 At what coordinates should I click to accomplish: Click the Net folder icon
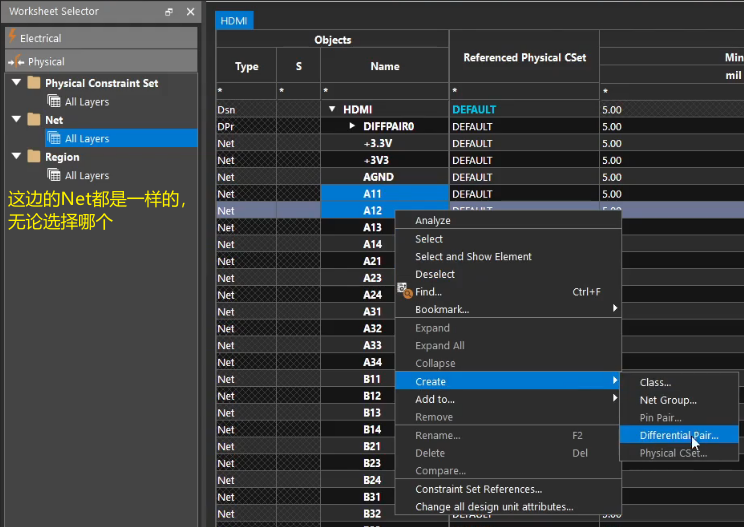[34, 120]
